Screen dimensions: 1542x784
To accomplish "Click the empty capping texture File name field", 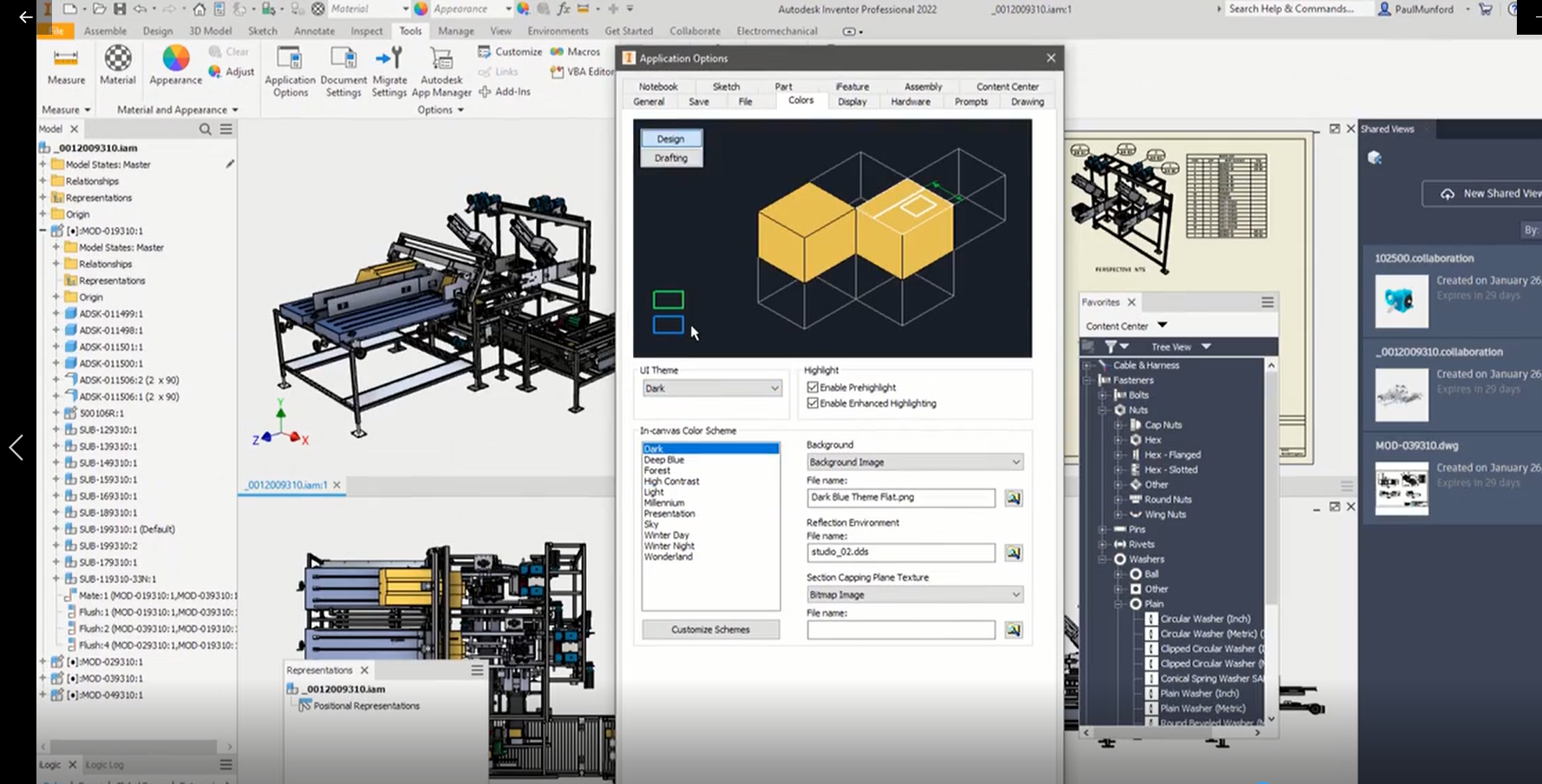I will pos(901,630).
